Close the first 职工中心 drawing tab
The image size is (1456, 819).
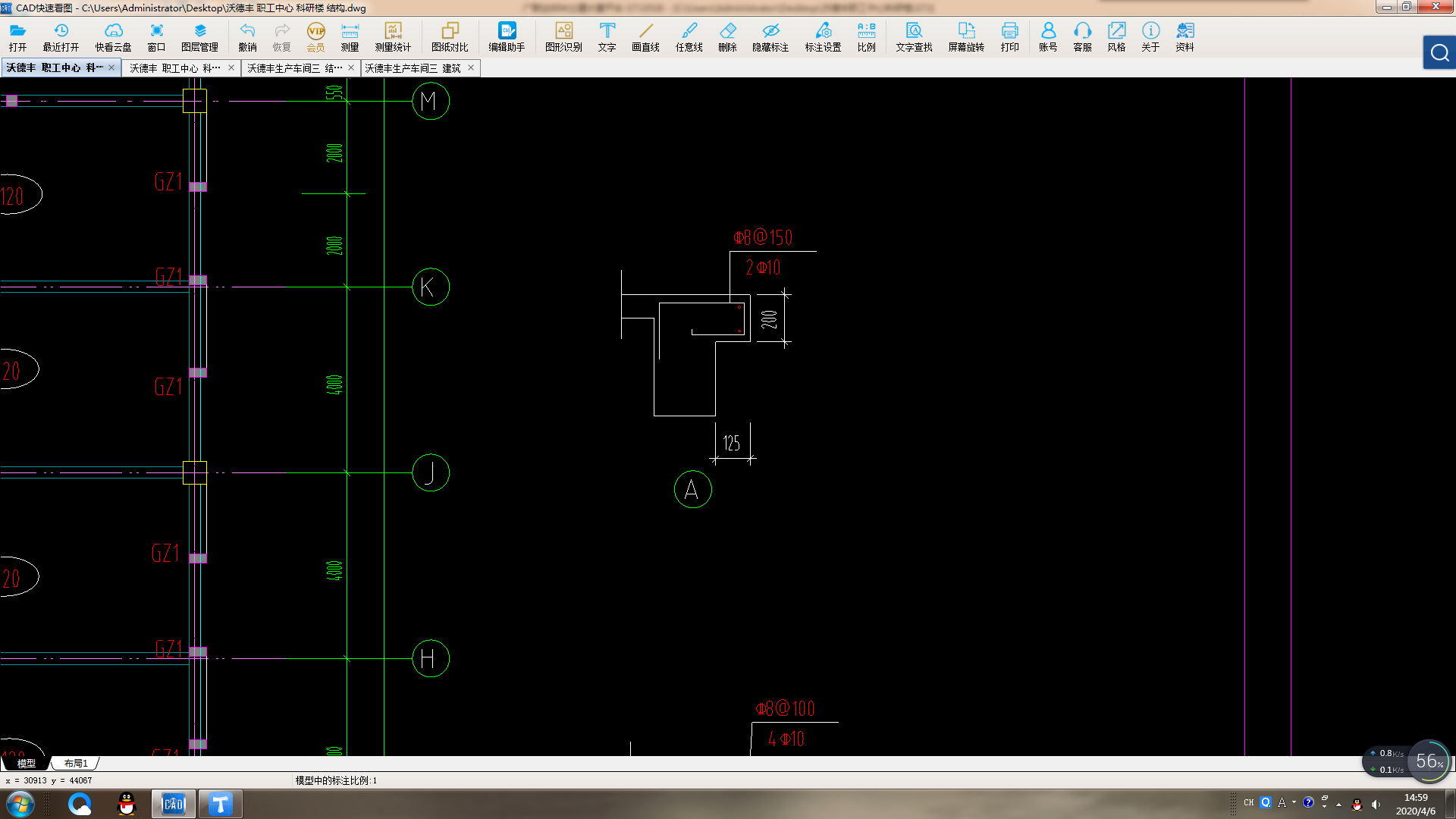click(x=111, y=67)
